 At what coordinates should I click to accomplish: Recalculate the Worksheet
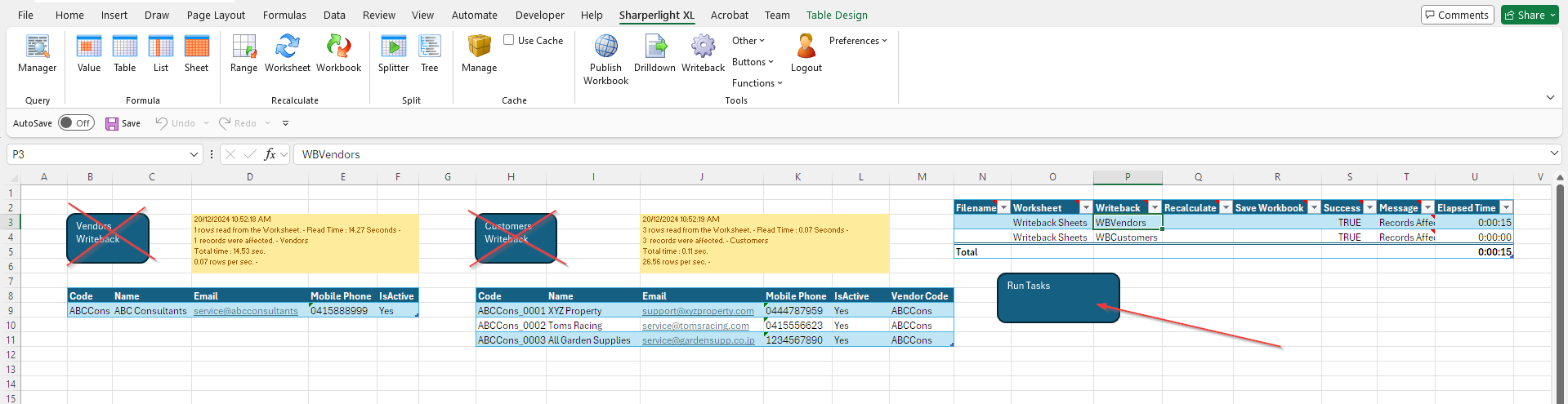[288, 54]
